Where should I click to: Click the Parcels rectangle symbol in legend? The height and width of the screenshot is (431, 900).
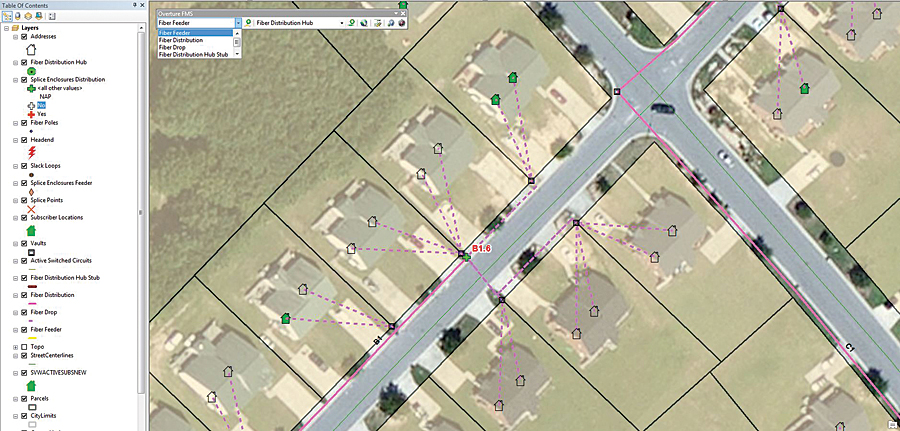(32, 407)
